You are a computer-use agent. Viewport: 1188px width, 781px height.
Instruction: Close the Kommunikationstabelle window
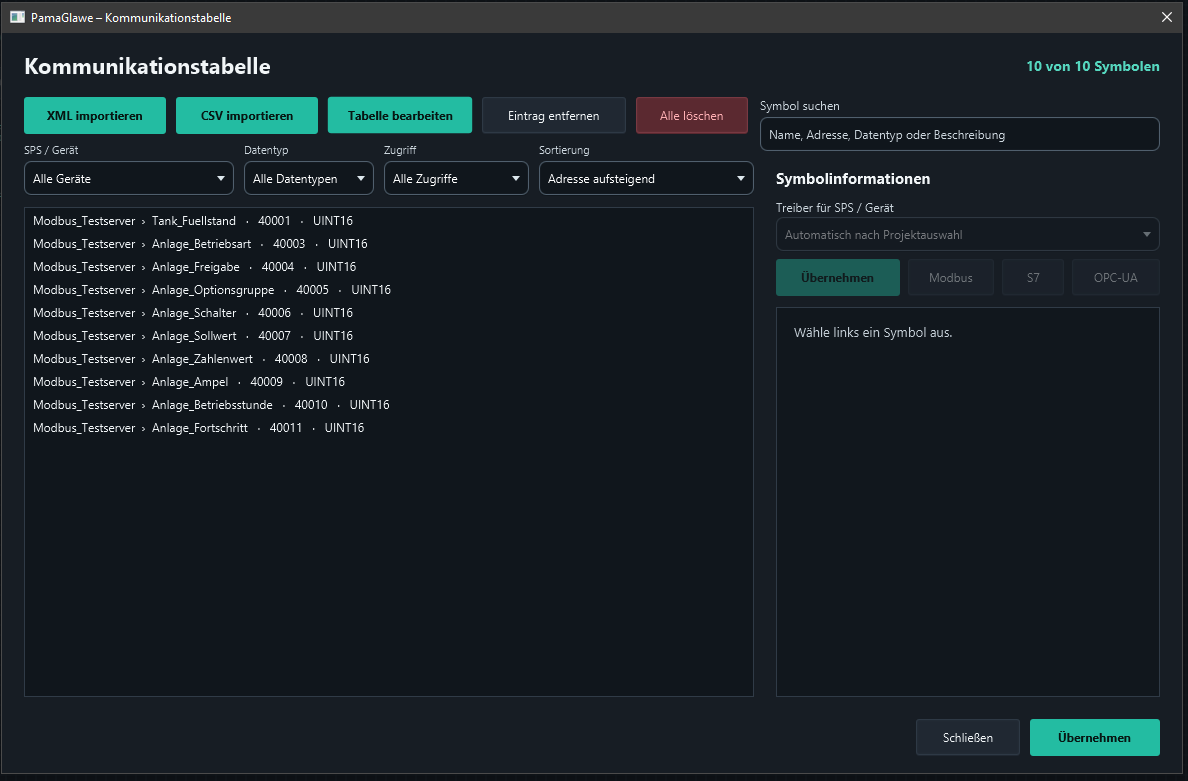1167,17
